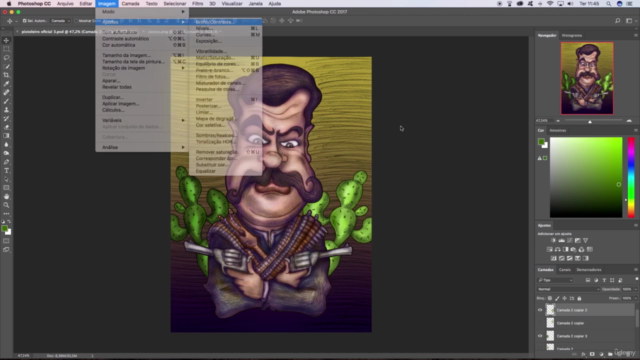Image resolution: width=640 pixels, height=360 pixels.
Task: Switch to the Canais tab
Action: coord(564,269)
